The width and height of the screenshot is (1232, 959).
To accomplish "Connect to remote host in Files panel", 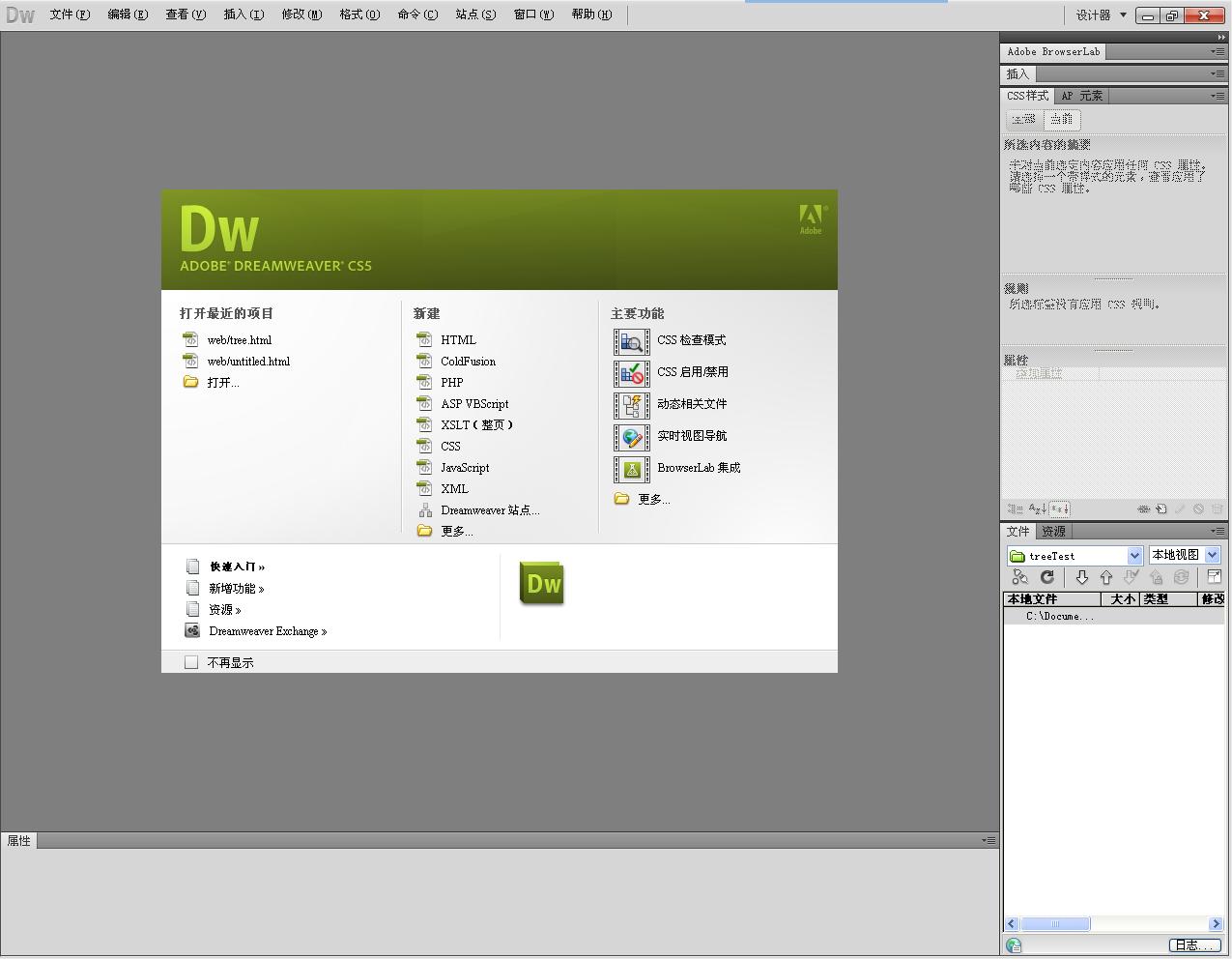I will pos(1019,577).
